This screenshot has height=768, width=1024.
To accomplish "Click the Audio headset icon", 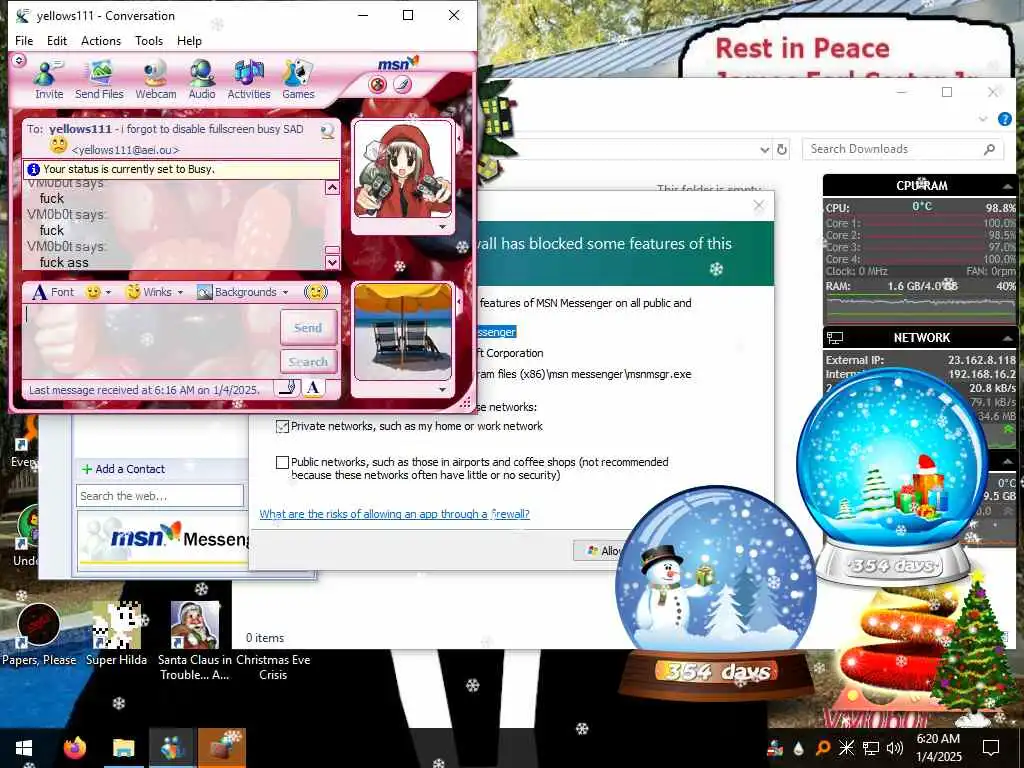I will [x=202, y=80].
